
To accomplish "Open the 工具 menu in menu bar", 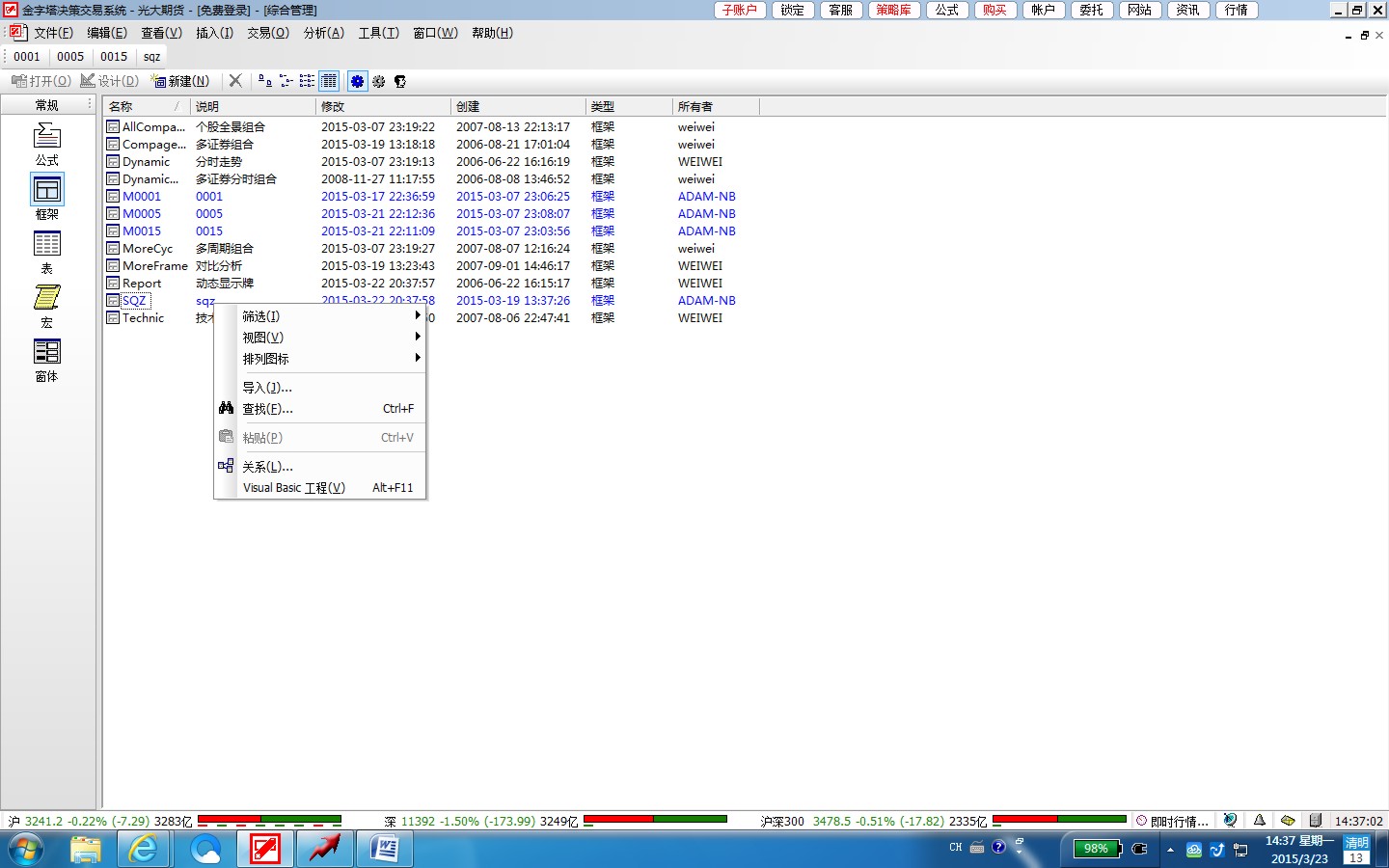I will click(x=378, y=33).
